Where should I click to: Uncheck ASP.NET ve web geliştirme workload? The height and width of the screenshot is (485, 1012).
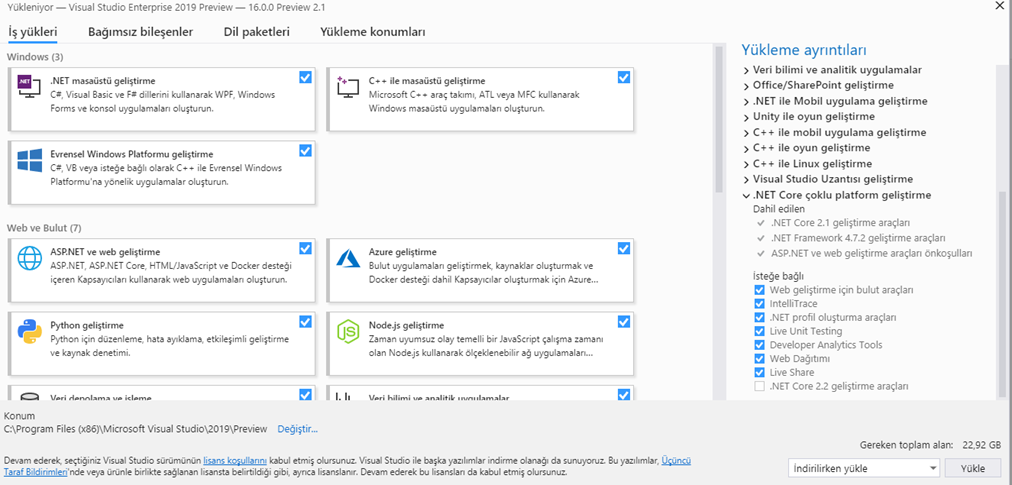click(x=305, y=248)
